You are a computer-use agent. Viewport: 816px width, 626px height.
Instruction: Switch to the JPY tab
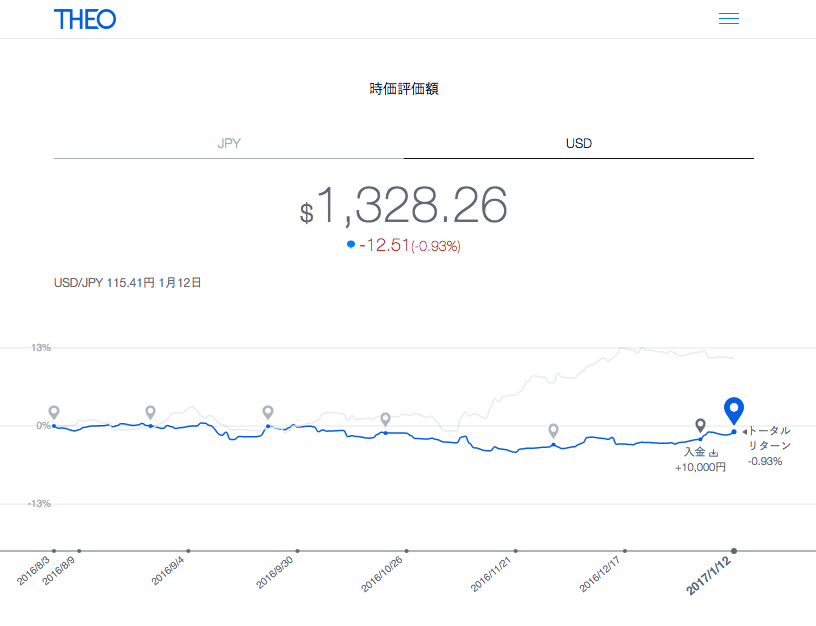[x=229, y=143]
